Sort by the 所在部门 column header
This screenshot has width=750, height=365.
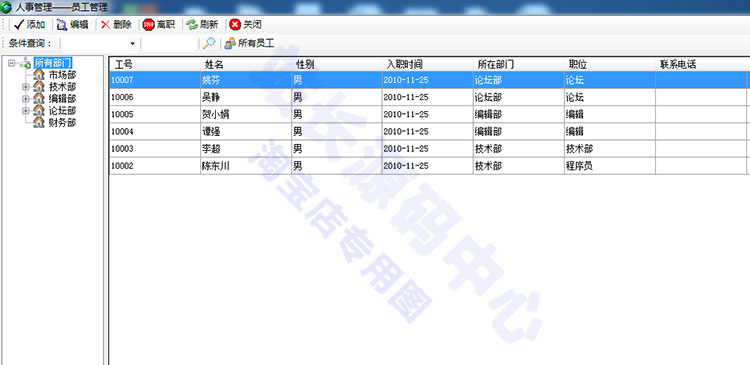point(518,65)
